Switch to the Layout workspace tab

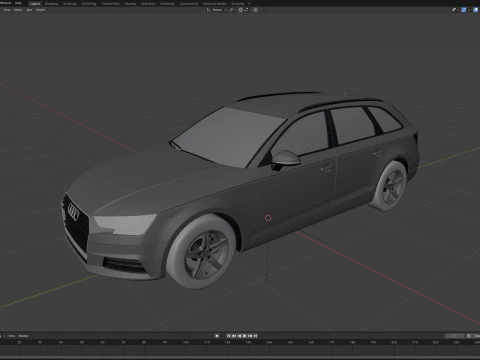tap(35, 4)
